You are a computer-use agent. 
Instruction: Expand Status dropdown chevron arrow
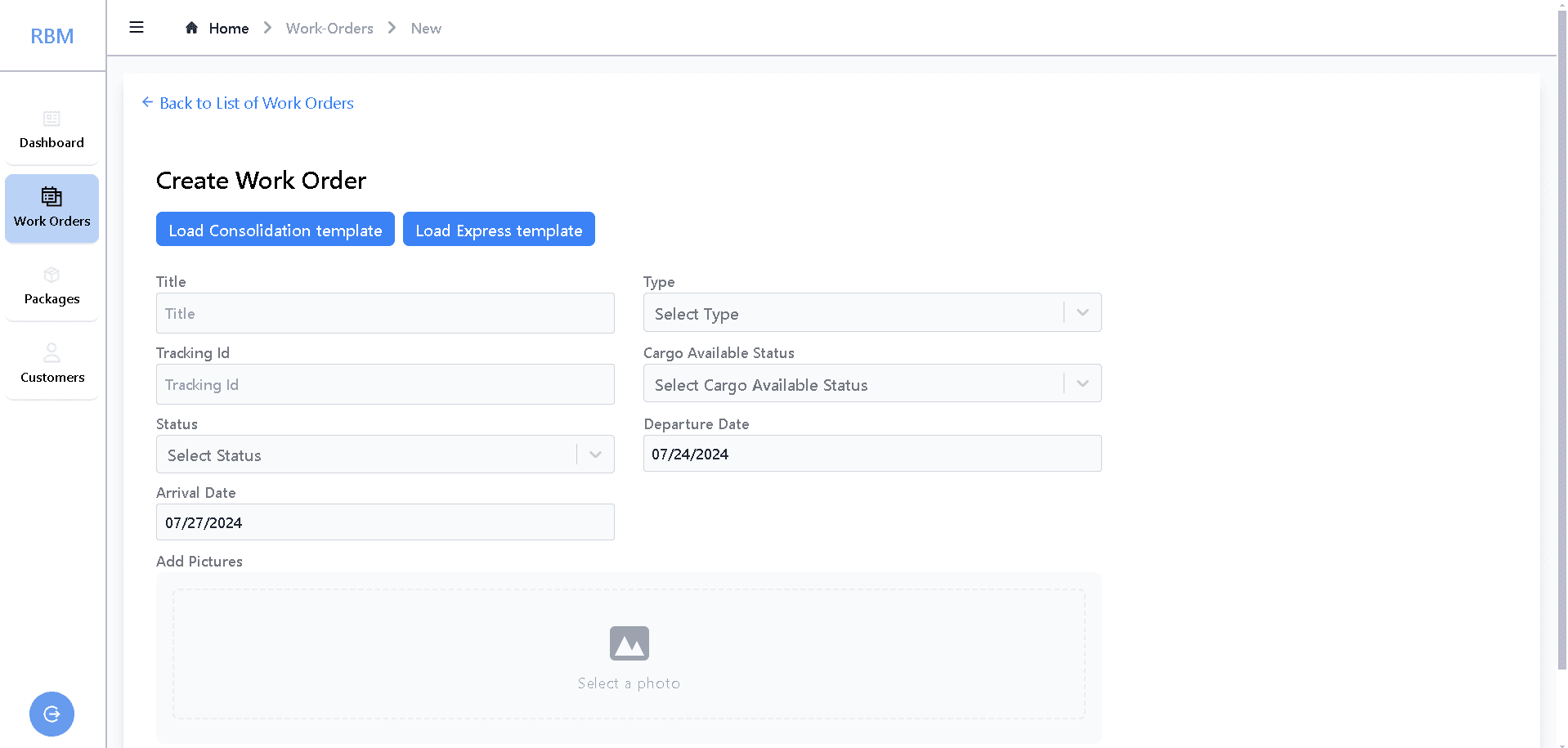click(x=595, y=455)
